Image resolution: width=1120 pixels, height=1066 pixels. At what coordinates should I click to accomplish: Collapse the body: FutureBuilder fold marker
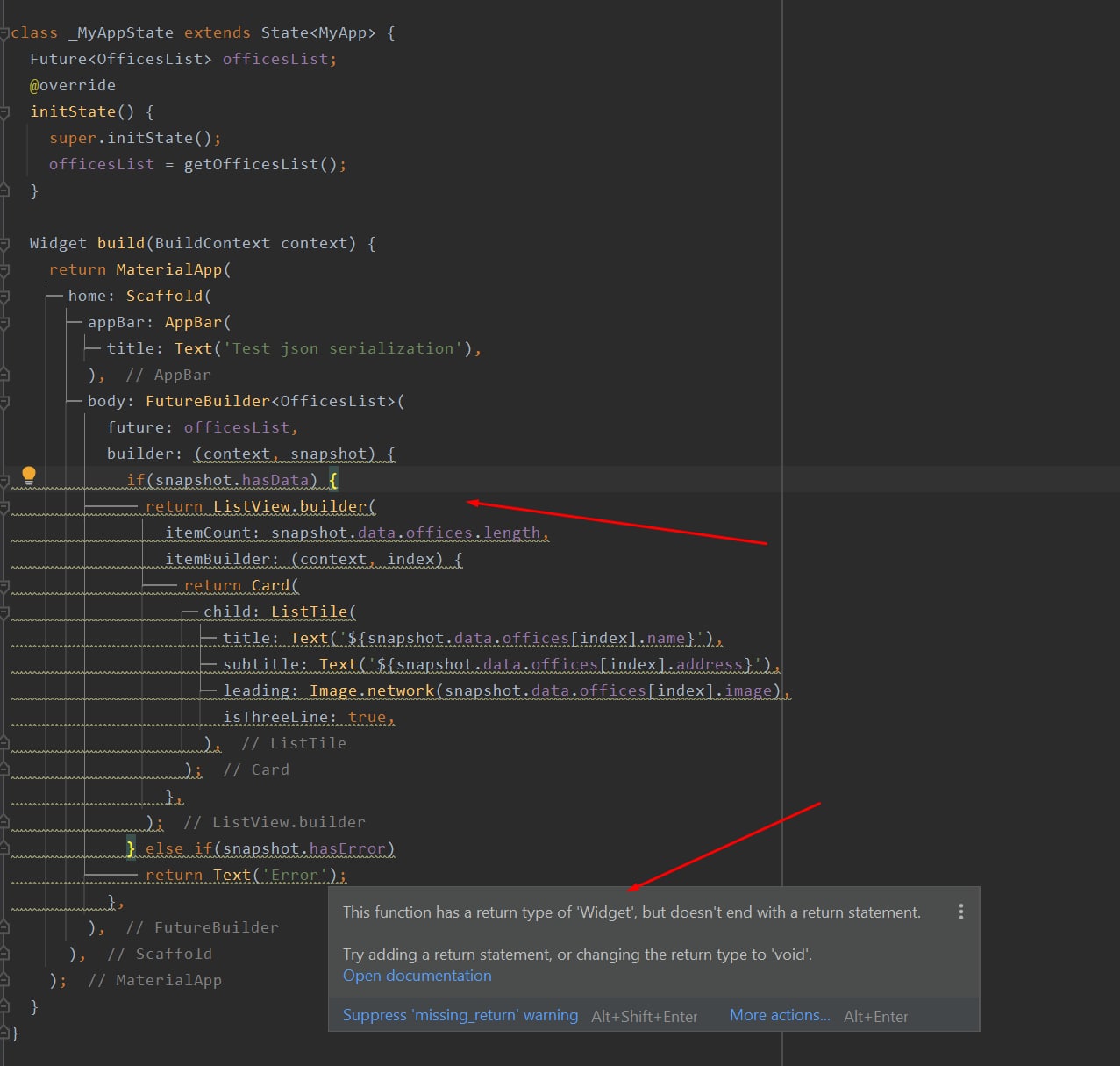click(4, 402)
